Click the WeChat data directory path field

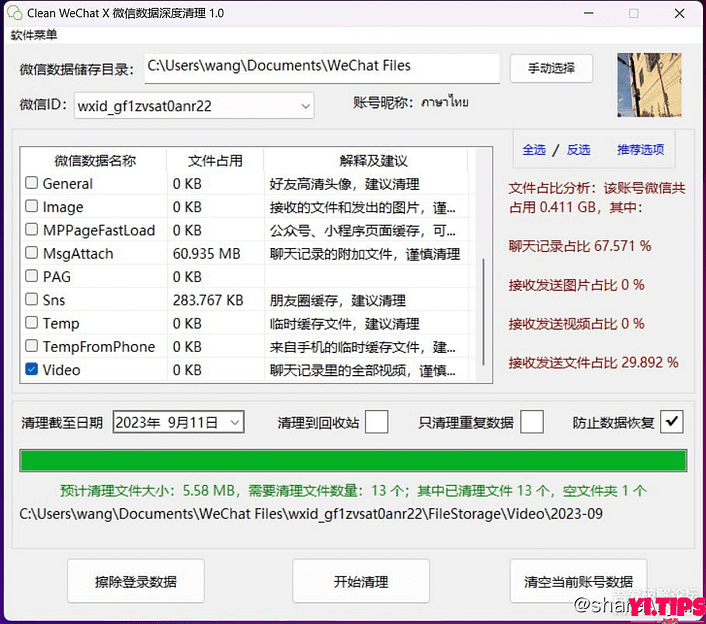click(322, 68)
